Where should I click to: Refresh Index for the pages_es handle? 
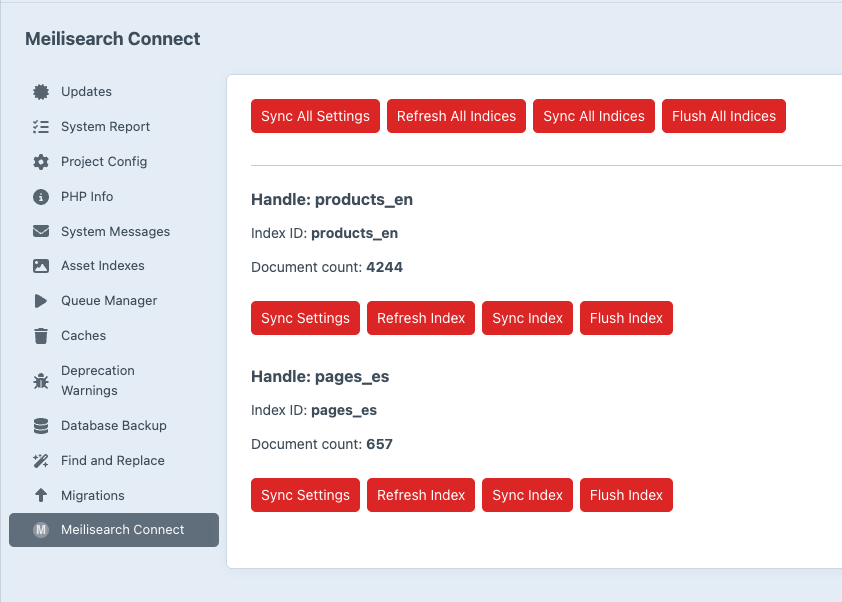tap(421, 495)
